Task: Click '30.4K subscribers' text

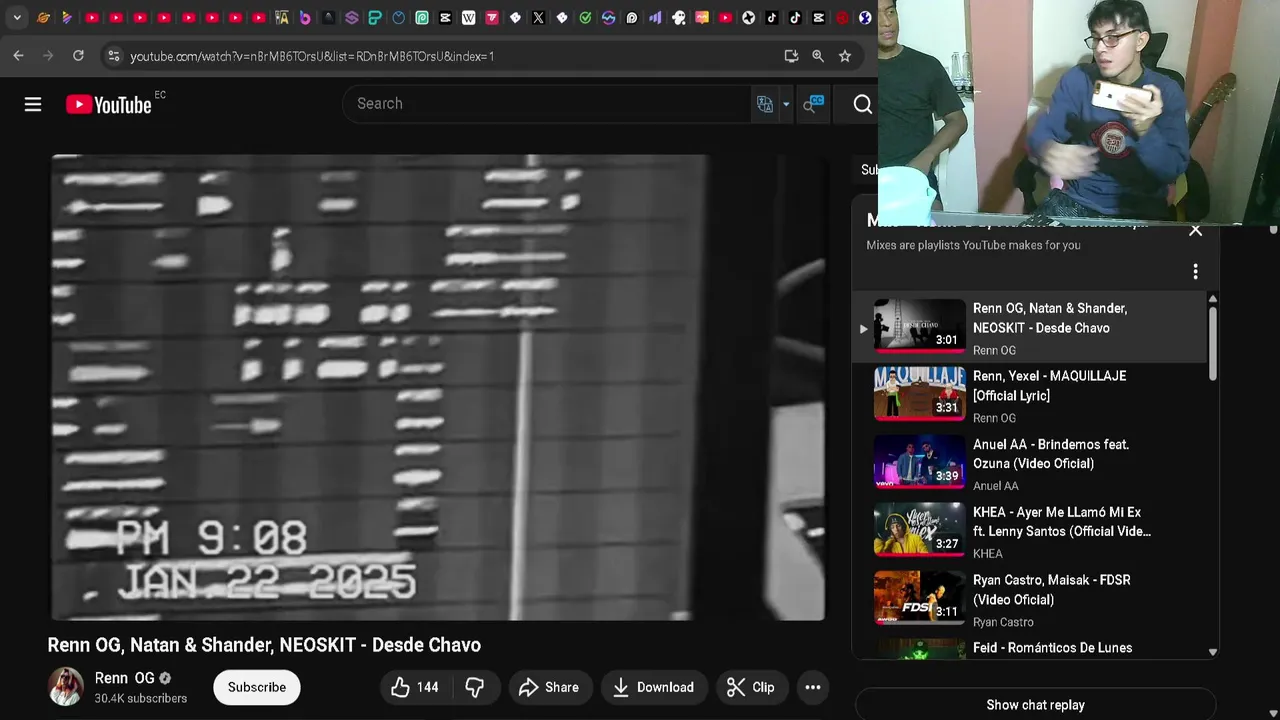Action: click(141, 698)
